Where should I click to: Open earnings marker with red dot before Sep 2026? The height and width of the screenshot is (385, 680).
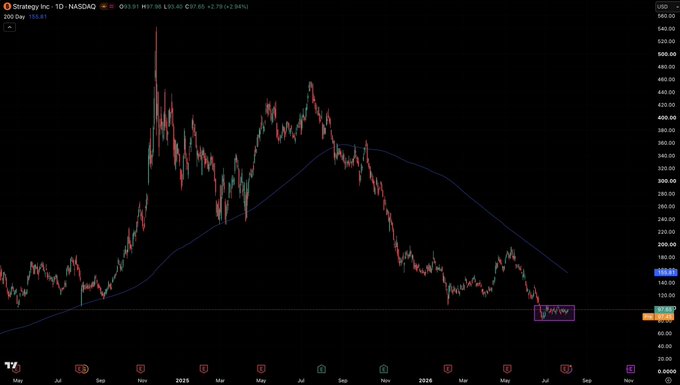(x=565, y=369)
